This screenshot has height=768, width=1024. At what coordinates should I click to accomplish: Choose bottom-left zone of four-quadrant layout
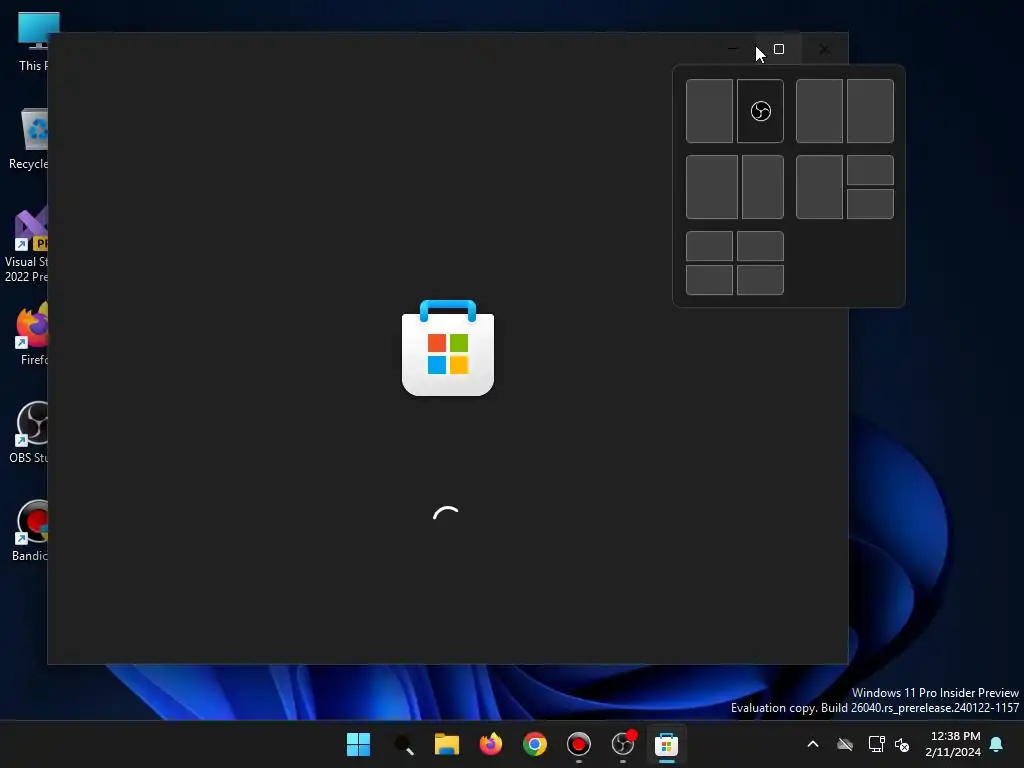[x=709, y=280]
